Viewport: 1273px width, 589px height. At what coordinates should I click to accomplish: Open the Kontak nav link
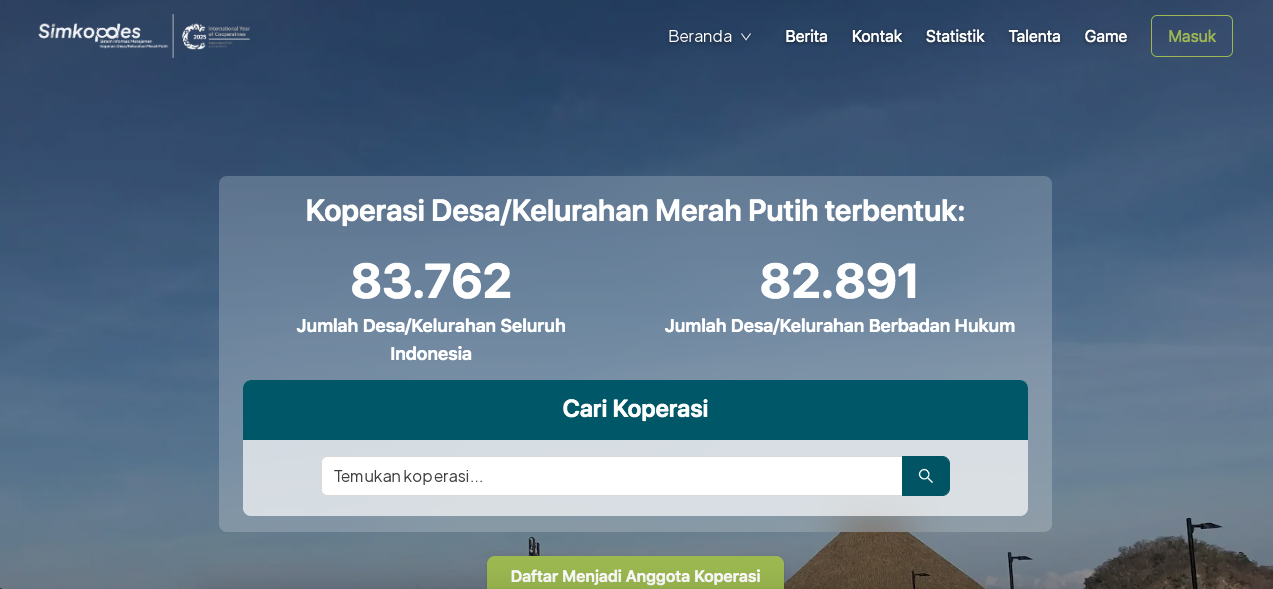pos(877,36)
